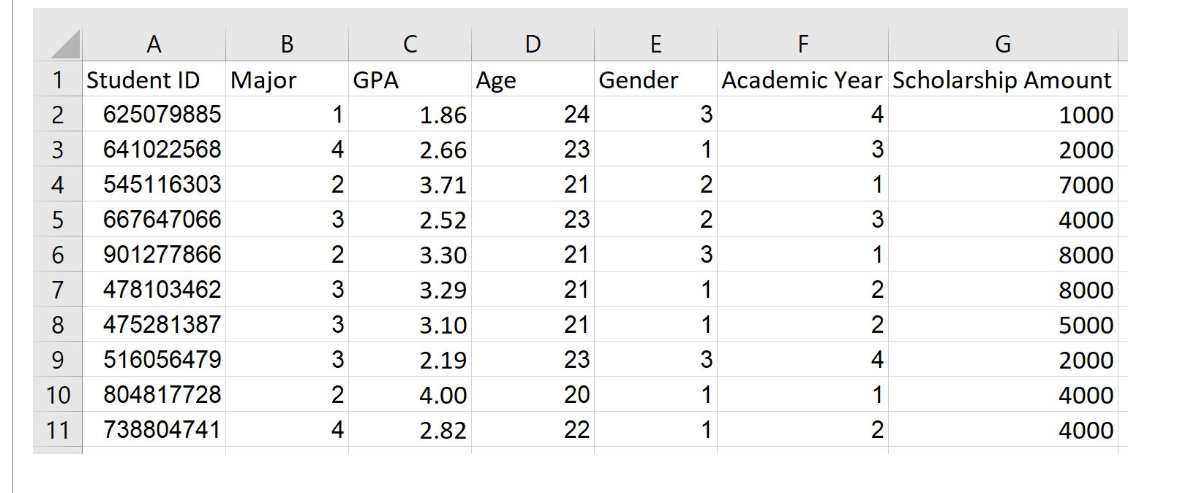
Task: Click the scholarship cell showing 1000
Action: pyautogui.click(x=1002, y=114)
